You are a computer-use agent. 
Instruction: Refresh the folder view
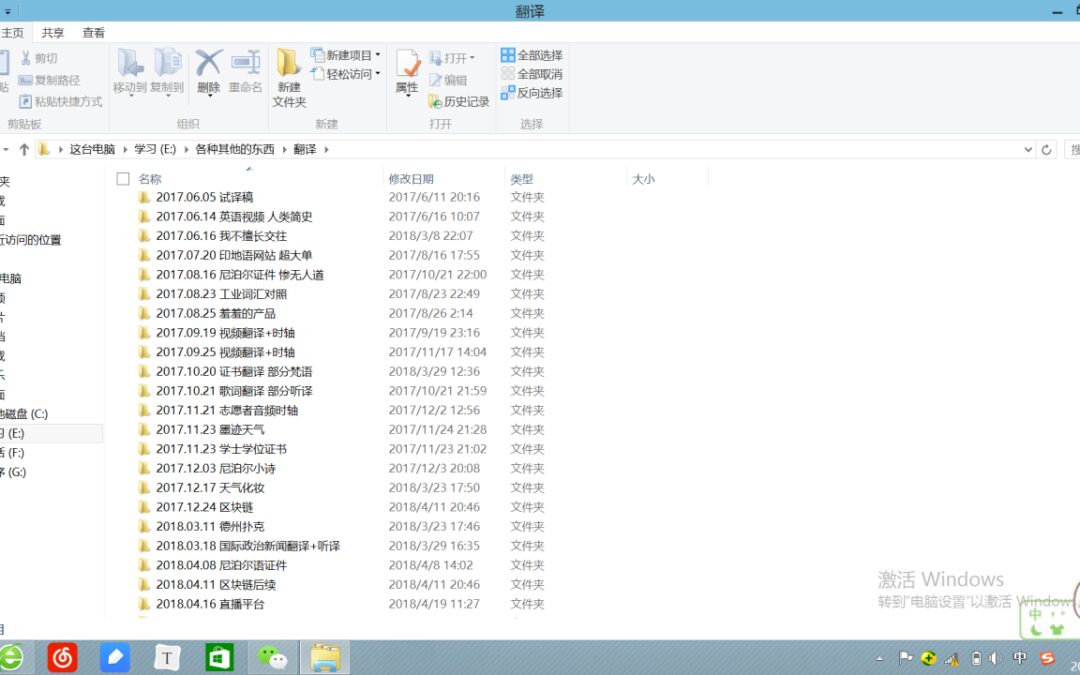1046,149
